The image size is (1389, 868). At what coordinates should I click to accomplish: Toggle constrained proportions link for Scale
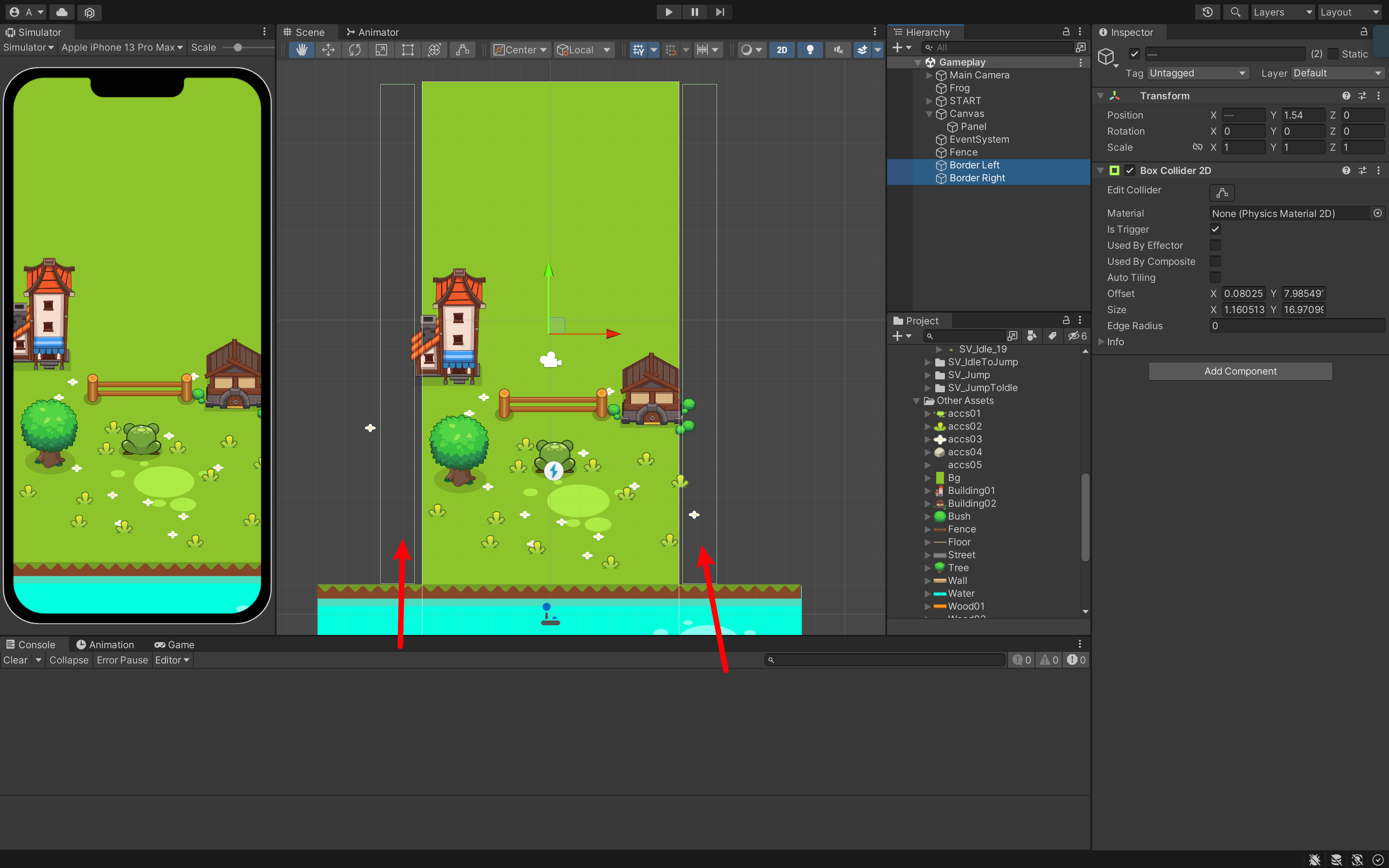(1197, 147)
